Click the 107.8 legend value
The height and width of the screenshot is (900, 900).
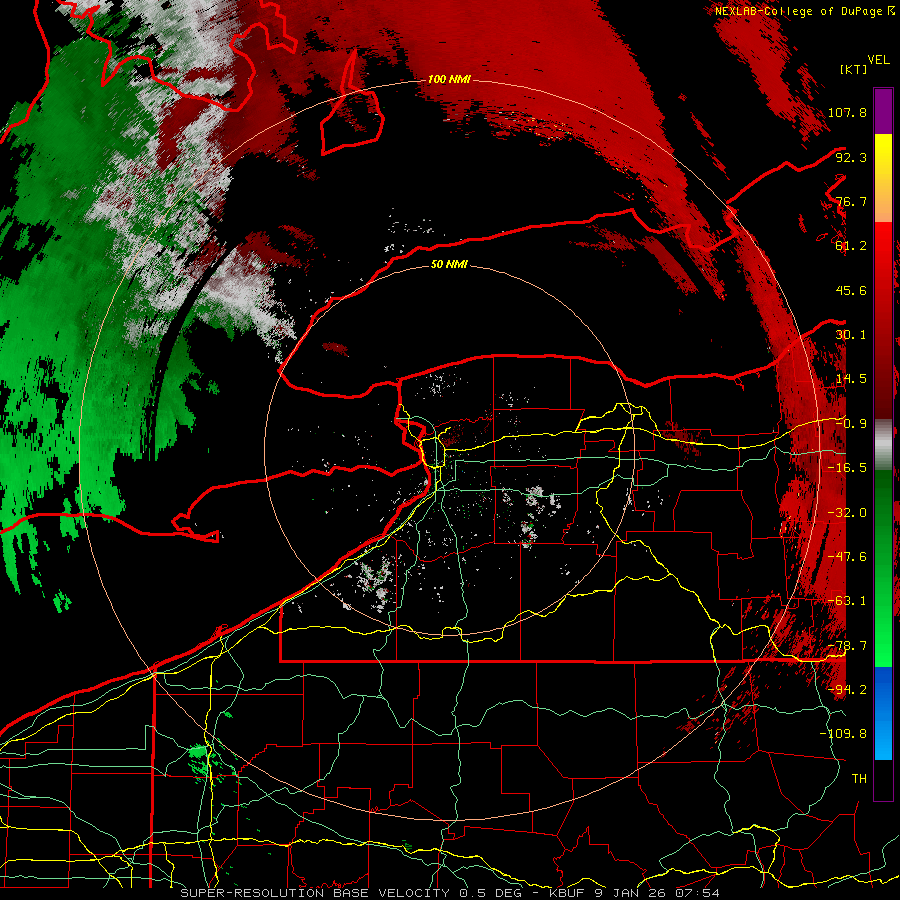(x=847, y=112)
